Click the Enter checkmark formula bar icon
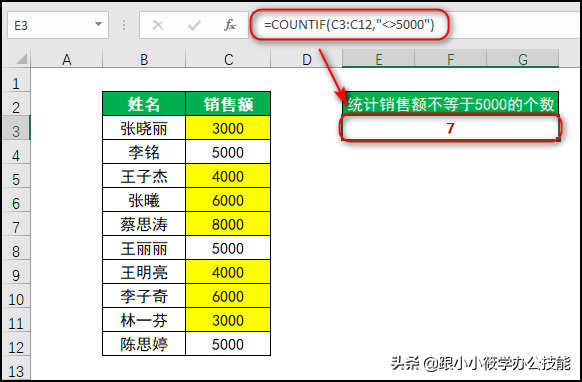The width and height of the screenshot is (582, 382). (194, 25)
